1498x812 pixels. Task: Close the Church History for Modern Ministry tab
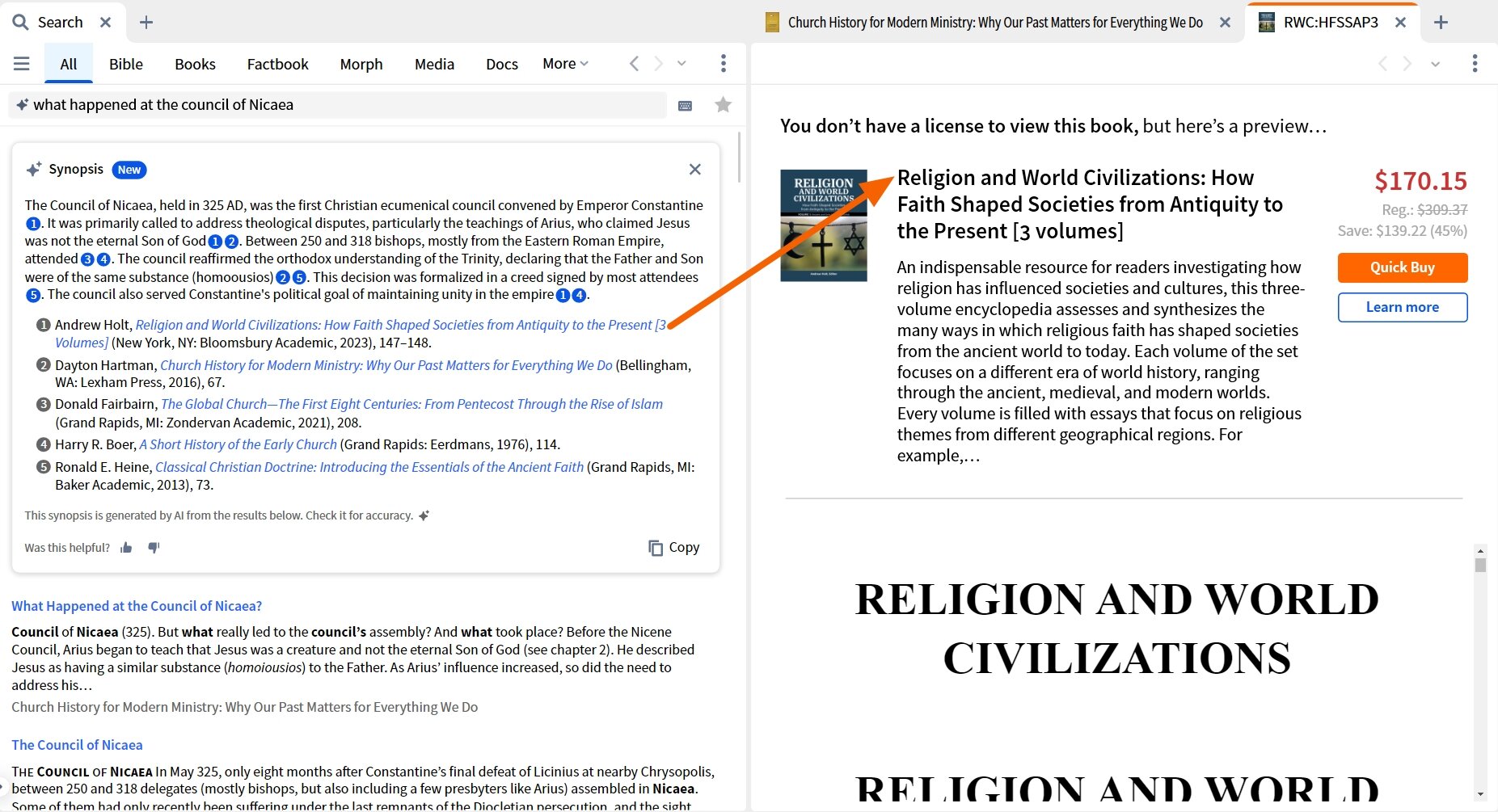point(1226,23)
